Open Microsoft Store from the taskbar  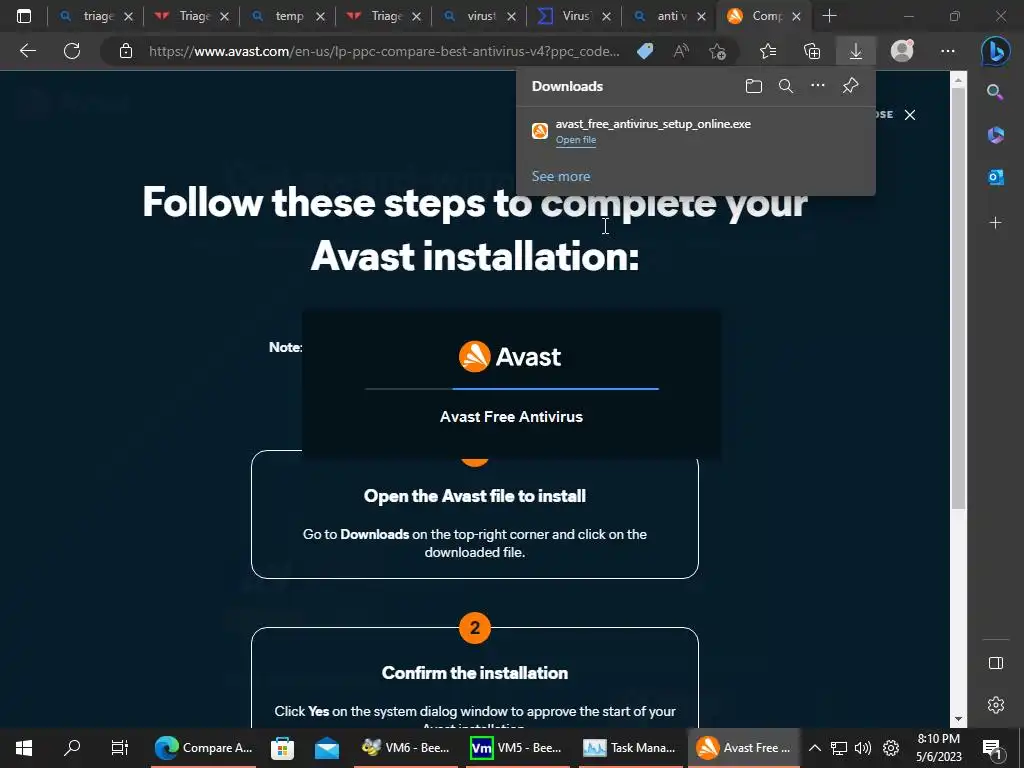[x=282, y=748]
